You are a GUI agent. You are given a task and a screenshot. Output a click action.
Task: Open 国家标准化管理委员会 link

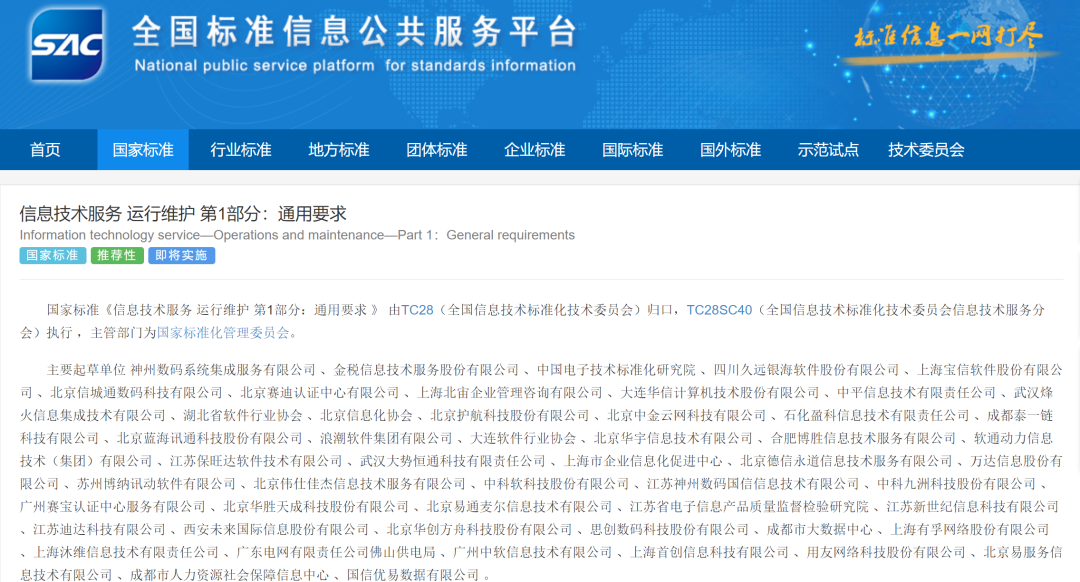223,332
